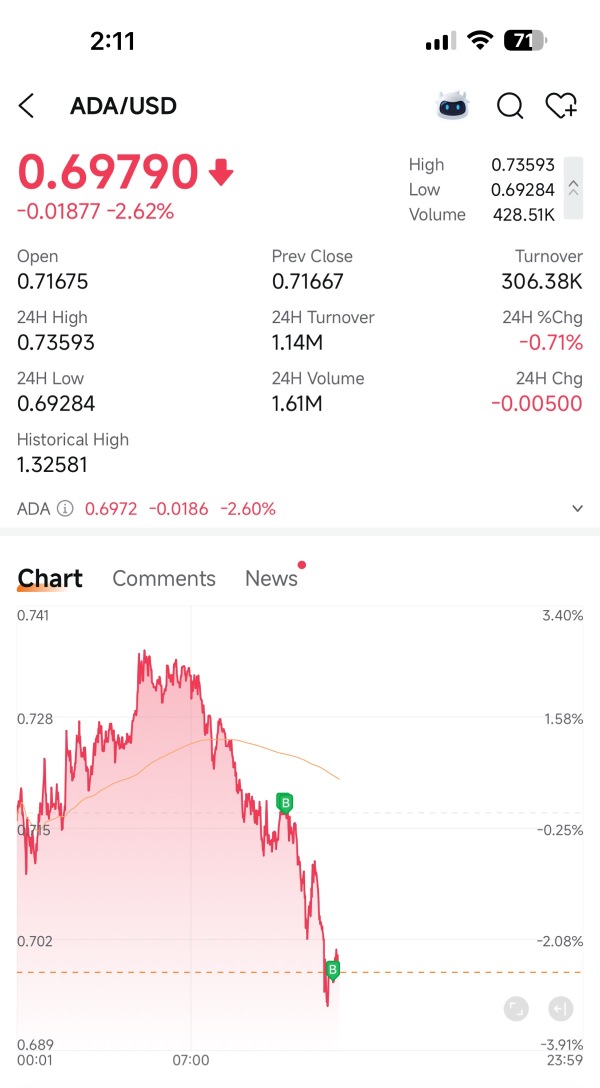The image size is (600, 1088).
Task: Expand the ADA quote row chevron
Action: (x=577, y=509)
